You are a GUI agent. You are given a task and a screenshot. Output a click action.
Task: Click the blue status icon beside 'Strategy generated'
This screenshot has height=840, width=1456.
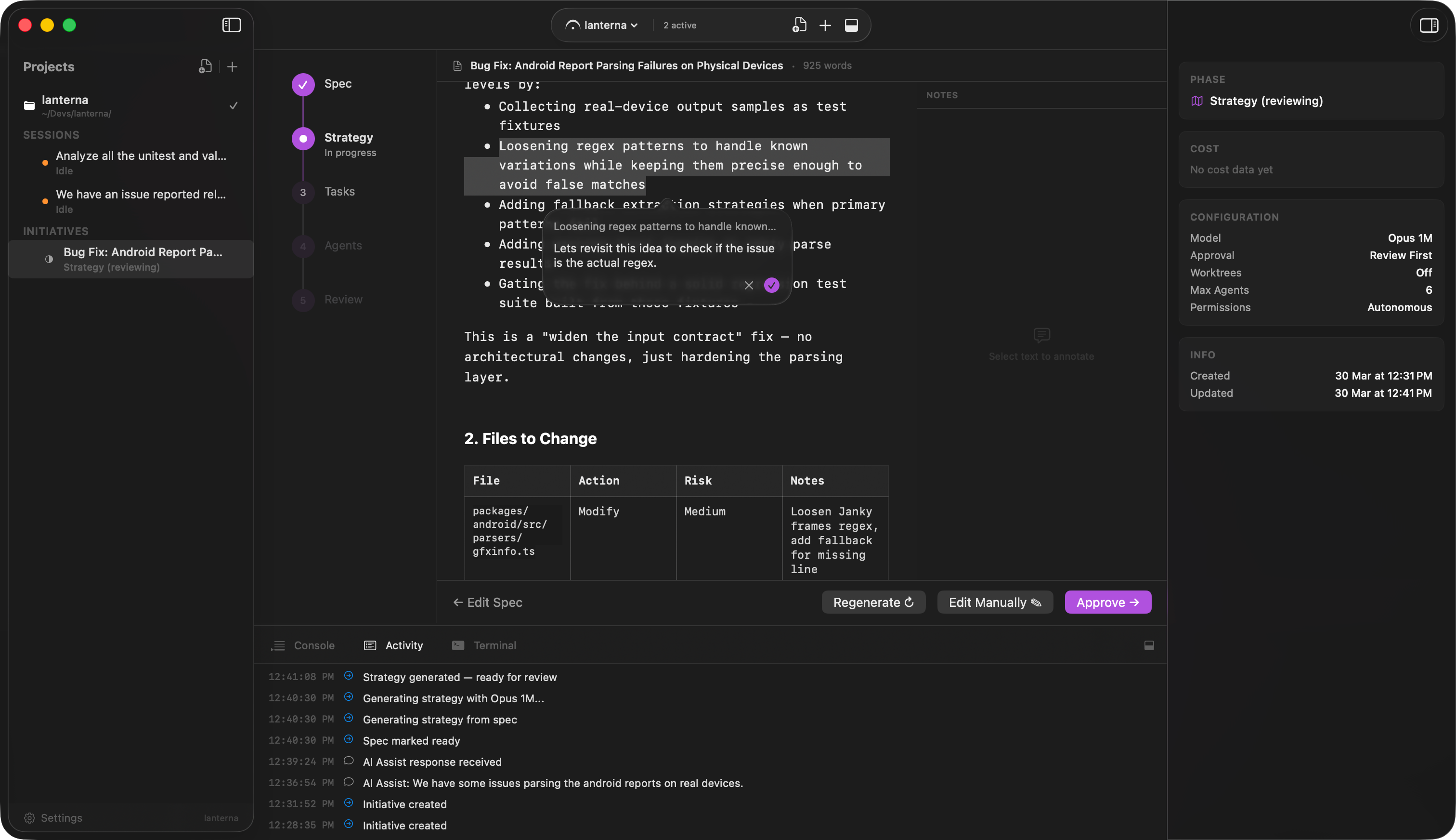(x=348, y=676)
